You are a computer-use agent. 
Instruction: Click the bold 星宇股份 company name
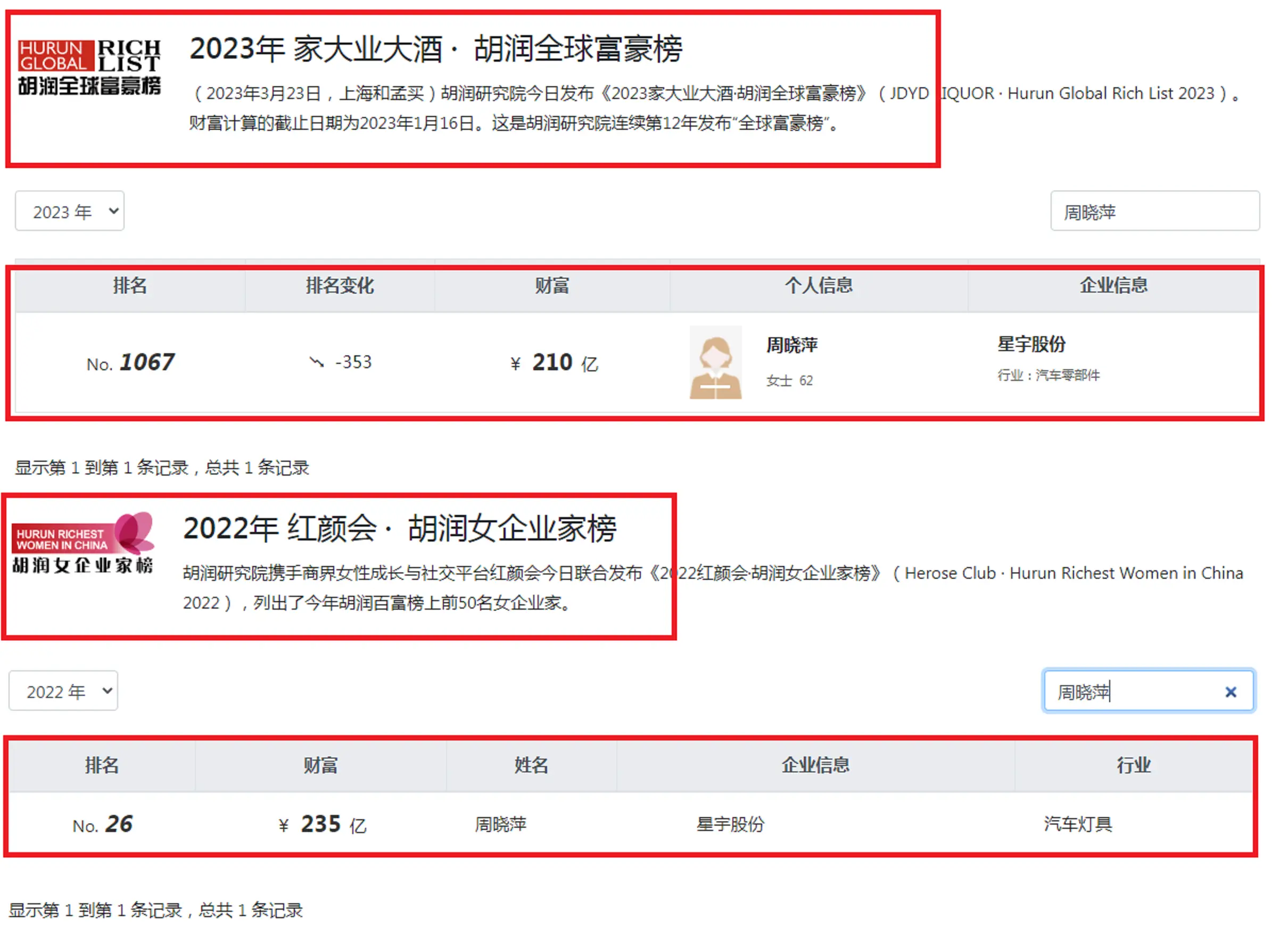pos(1031,344)
